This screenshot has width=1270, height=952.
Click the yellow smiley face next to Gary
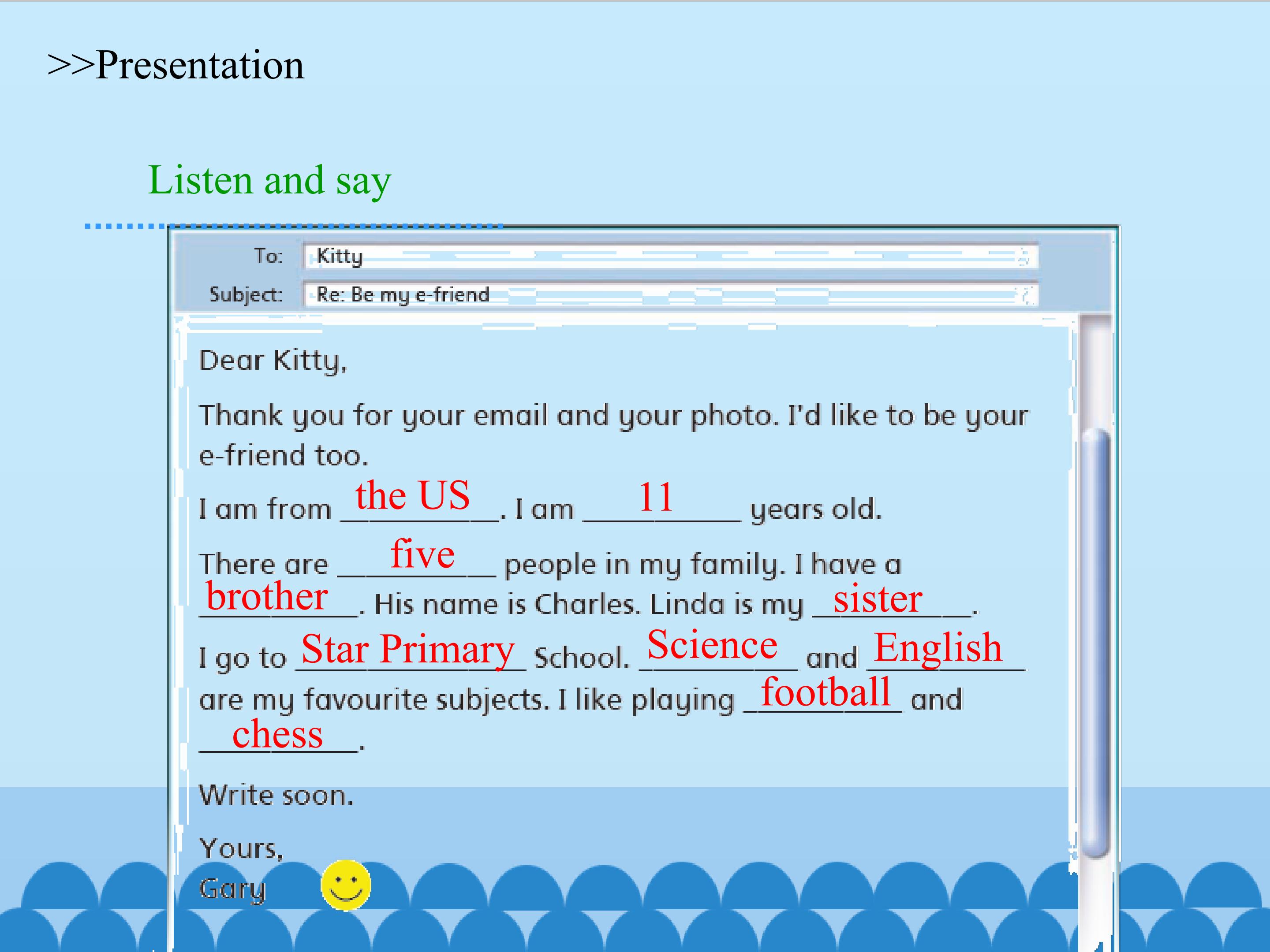(x=346, y=885)
